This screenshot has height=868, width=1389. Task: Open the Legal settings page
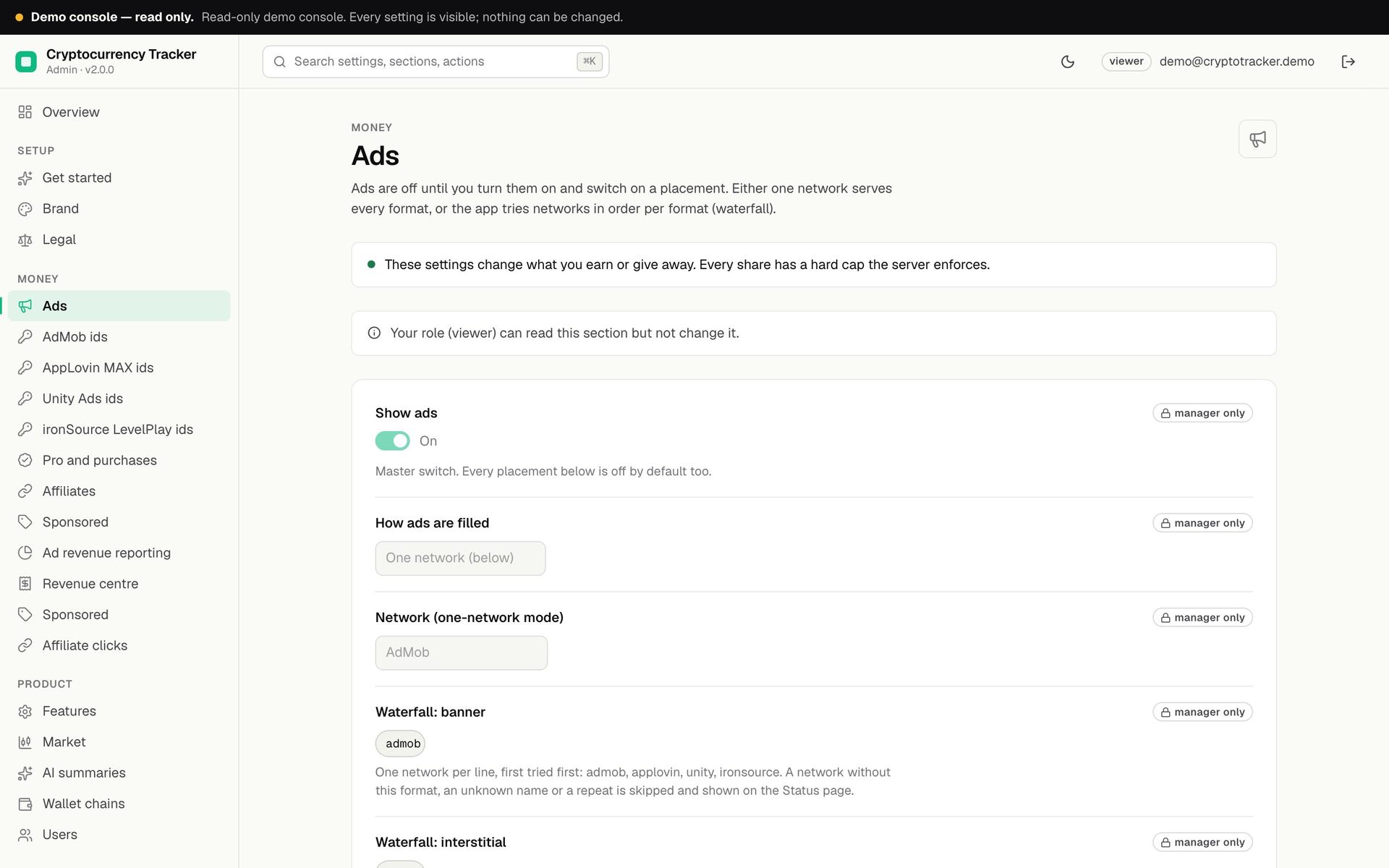(x=119, y=239)
